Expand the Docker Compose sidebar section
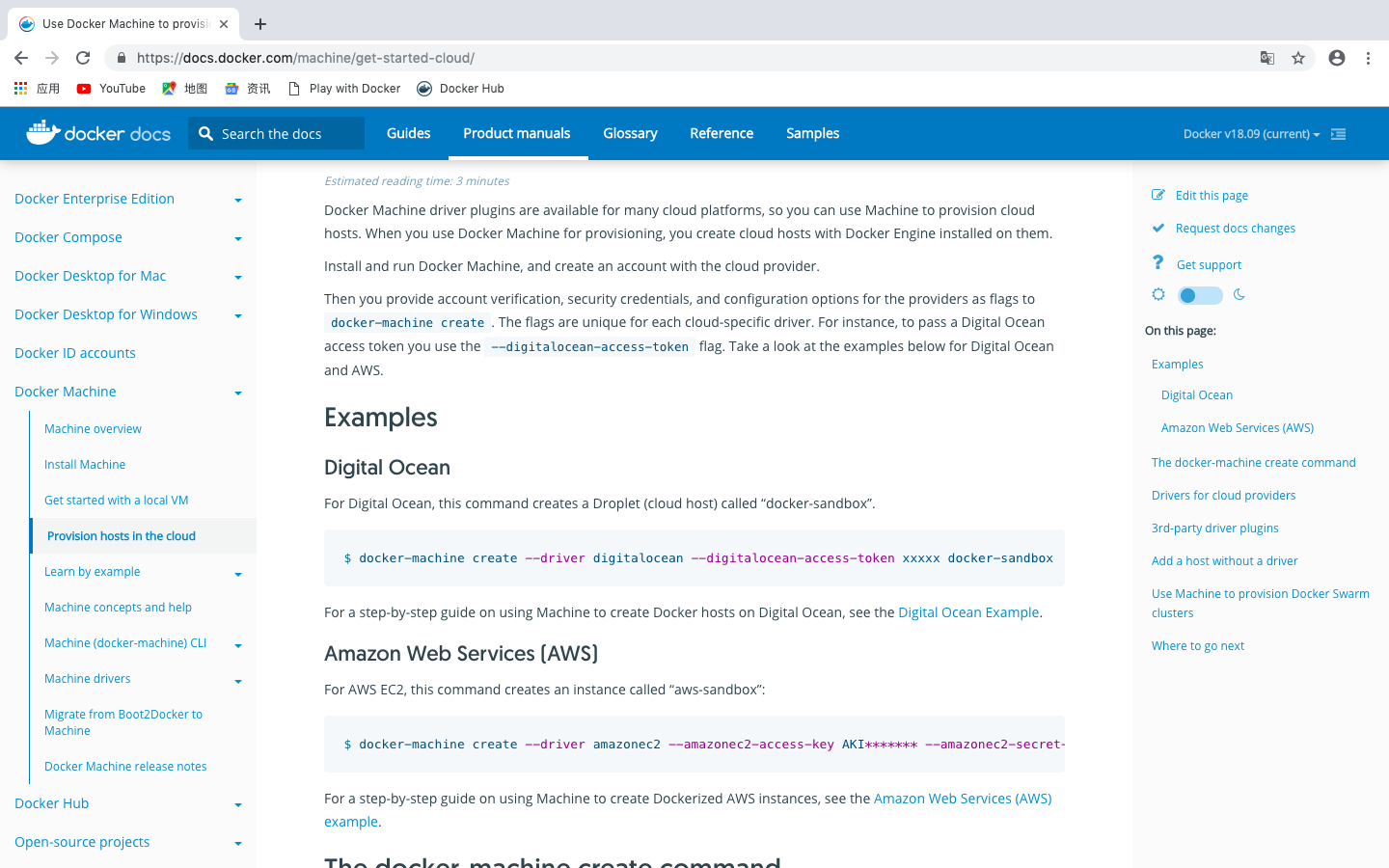This screenshot has height=868, width=1389. (x=237, y=238)
